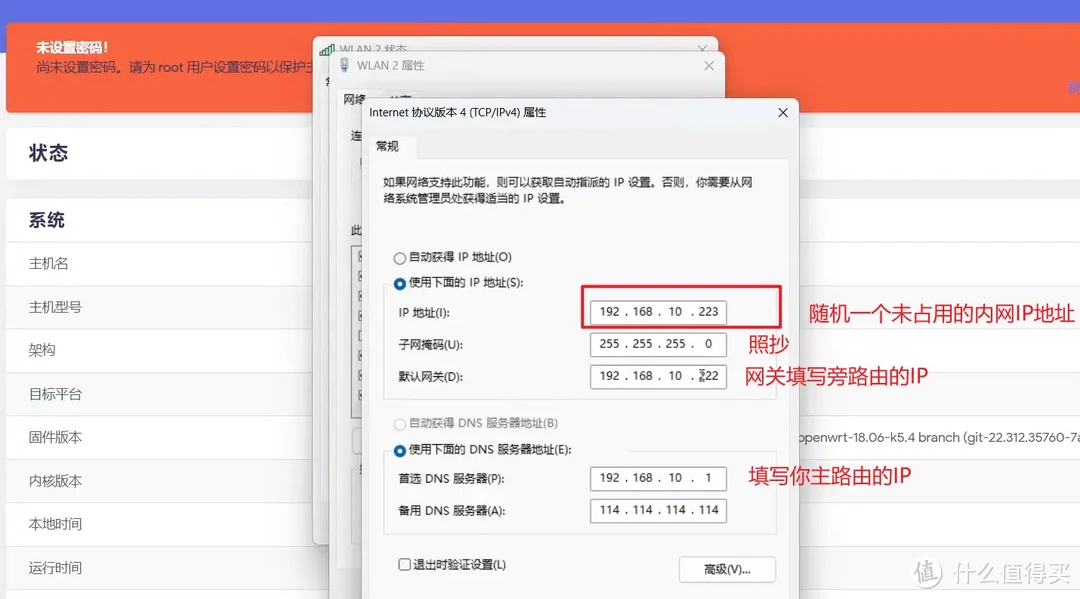1080x599 pixels.
Task: Click the 子网掩码 input field
Action: pyautogui.click(x=658, y=344)
